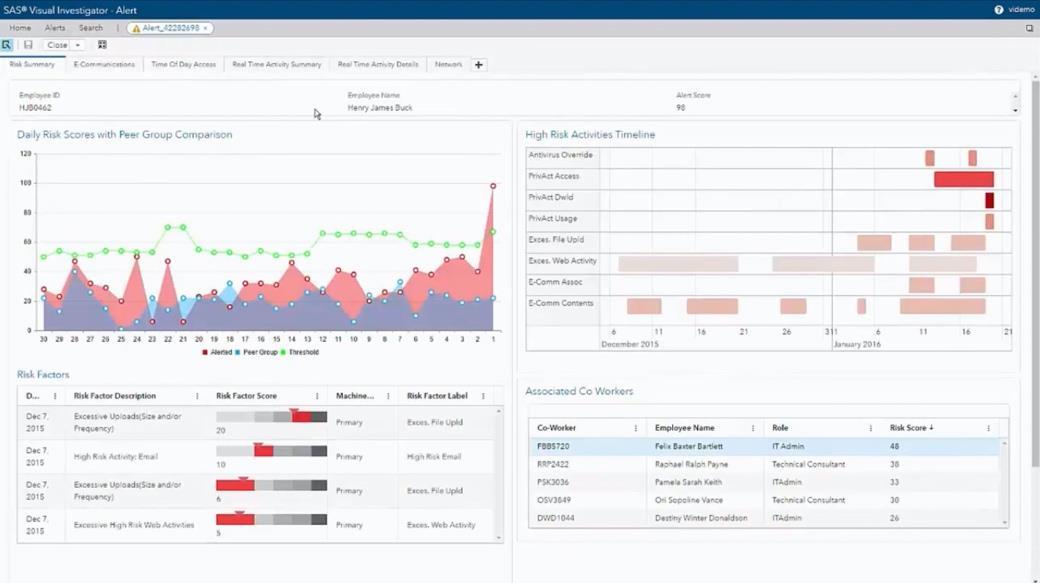Open the help question mark icon
The image size is (1040, 583).
[x=998, y=10]
